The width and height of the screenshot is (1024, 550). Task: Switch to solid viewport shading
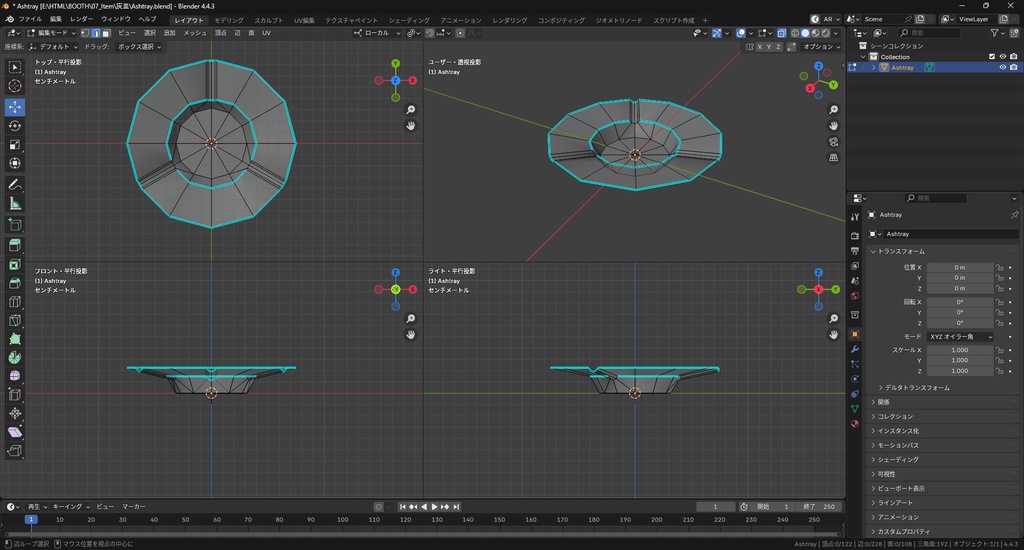805,33
